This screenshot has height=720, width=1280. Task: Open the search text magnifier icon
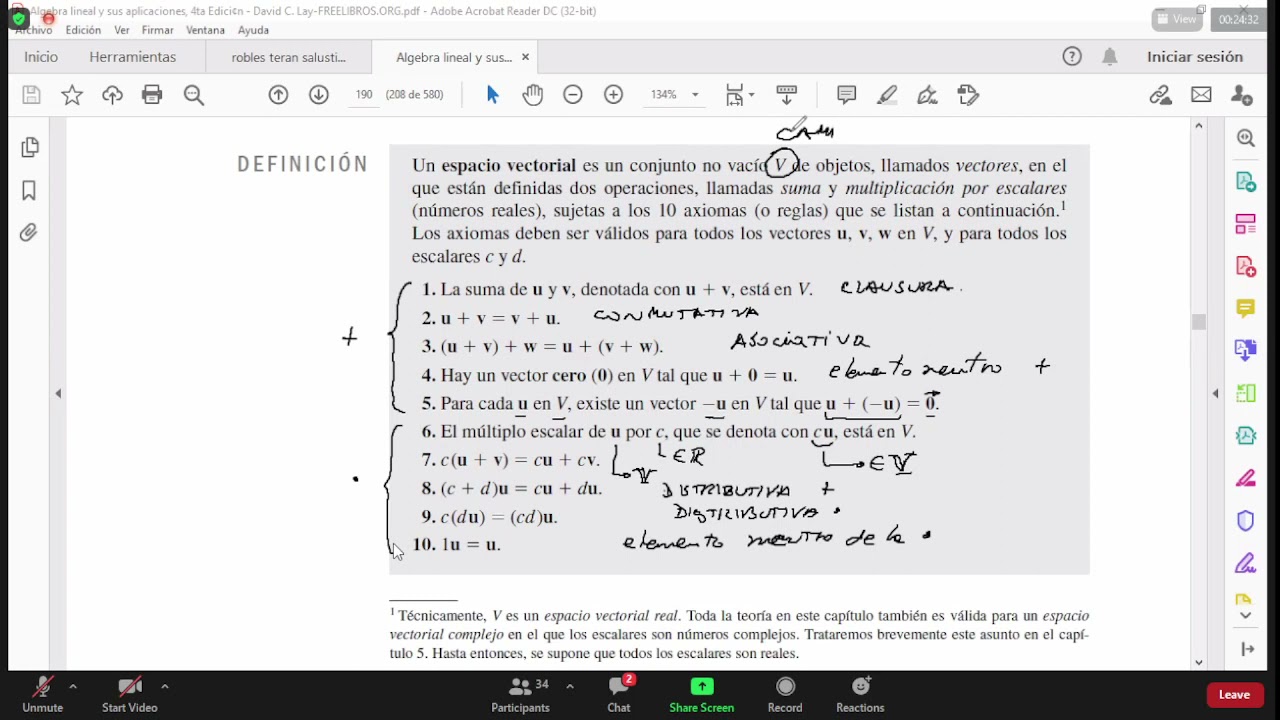194,95
